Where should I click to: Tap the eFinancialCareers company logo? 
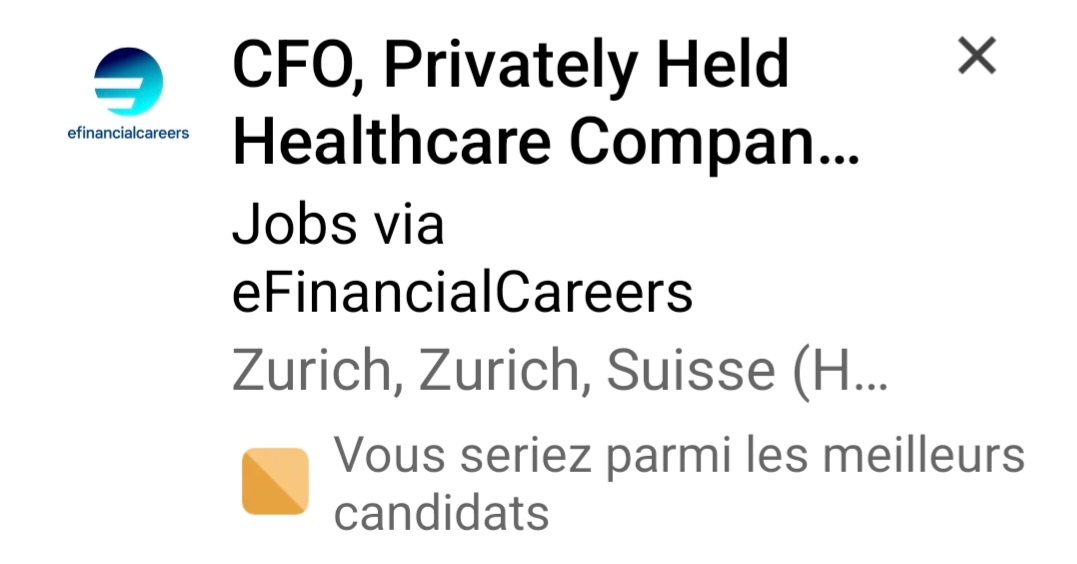[x=128, y=93]
